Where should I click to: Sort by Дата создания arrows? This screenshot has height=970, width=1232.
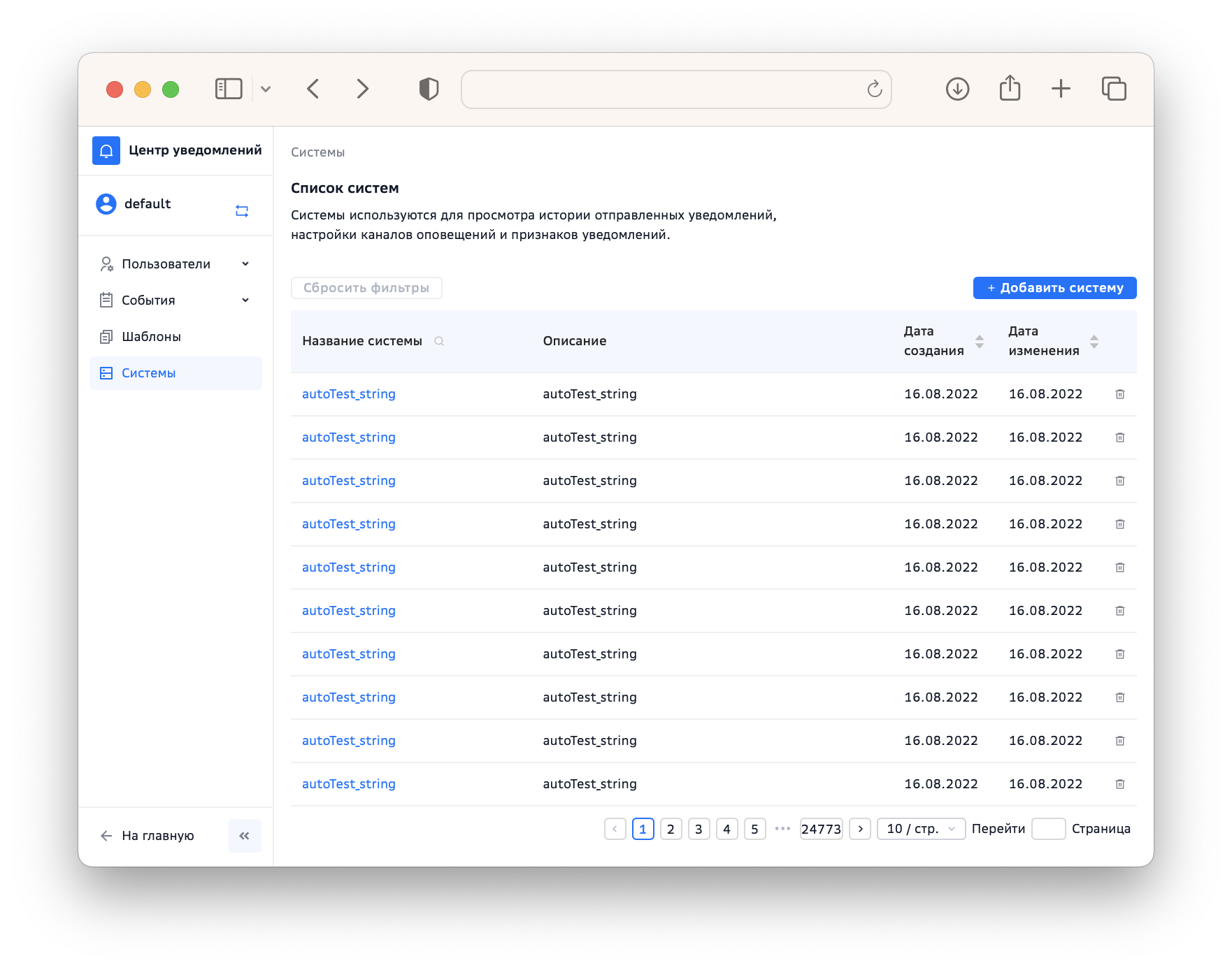980,342
